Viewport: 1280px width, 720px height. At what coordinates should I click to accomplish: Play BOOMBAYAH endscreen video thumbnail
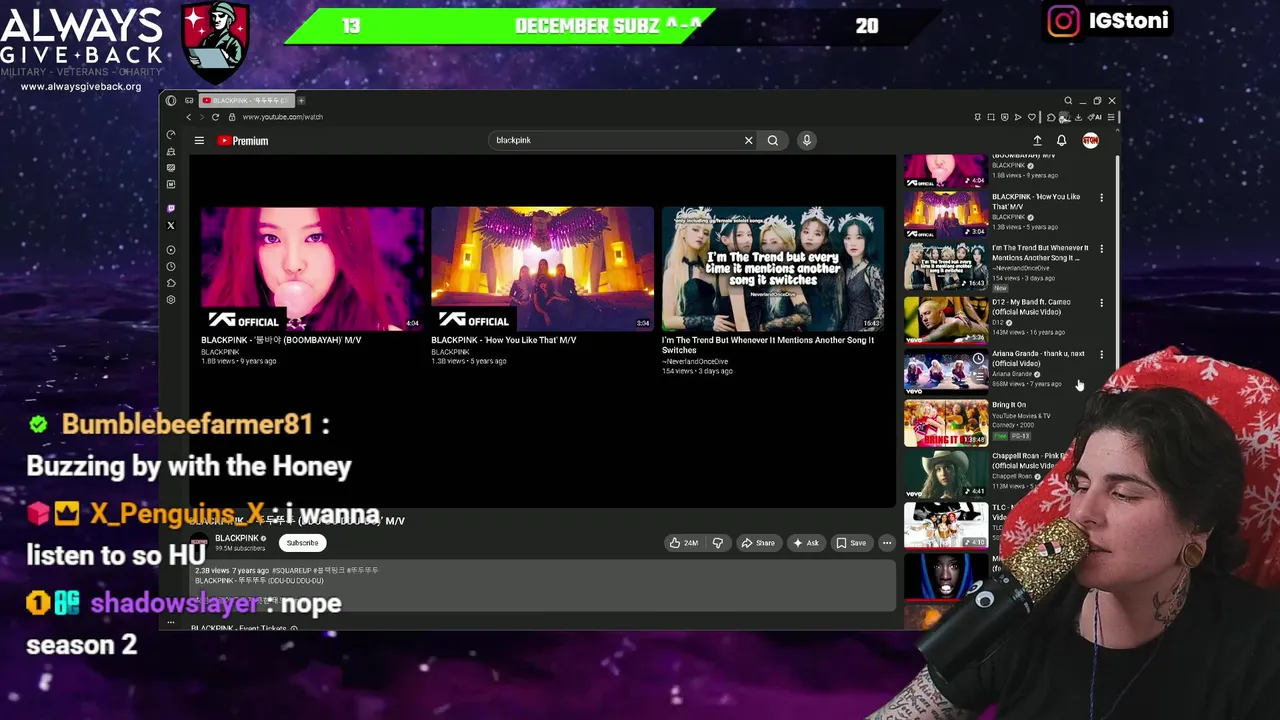coord(312,268)
